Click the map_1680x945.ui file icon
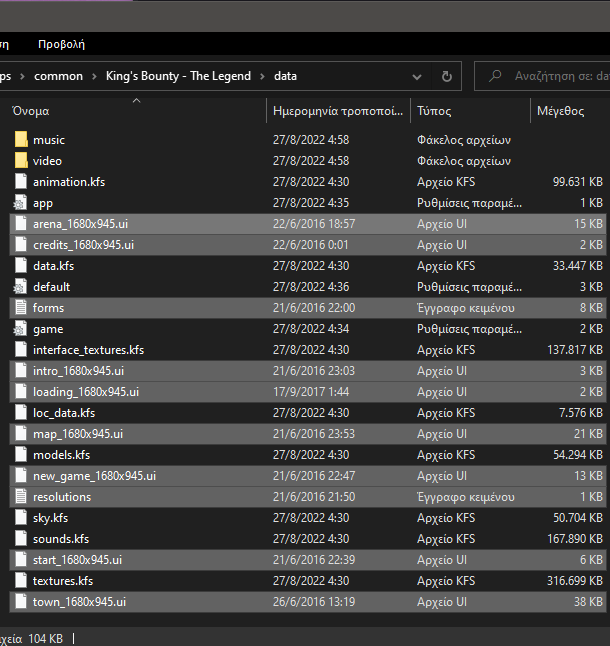 pyautogui.click(x=21, y=434)
